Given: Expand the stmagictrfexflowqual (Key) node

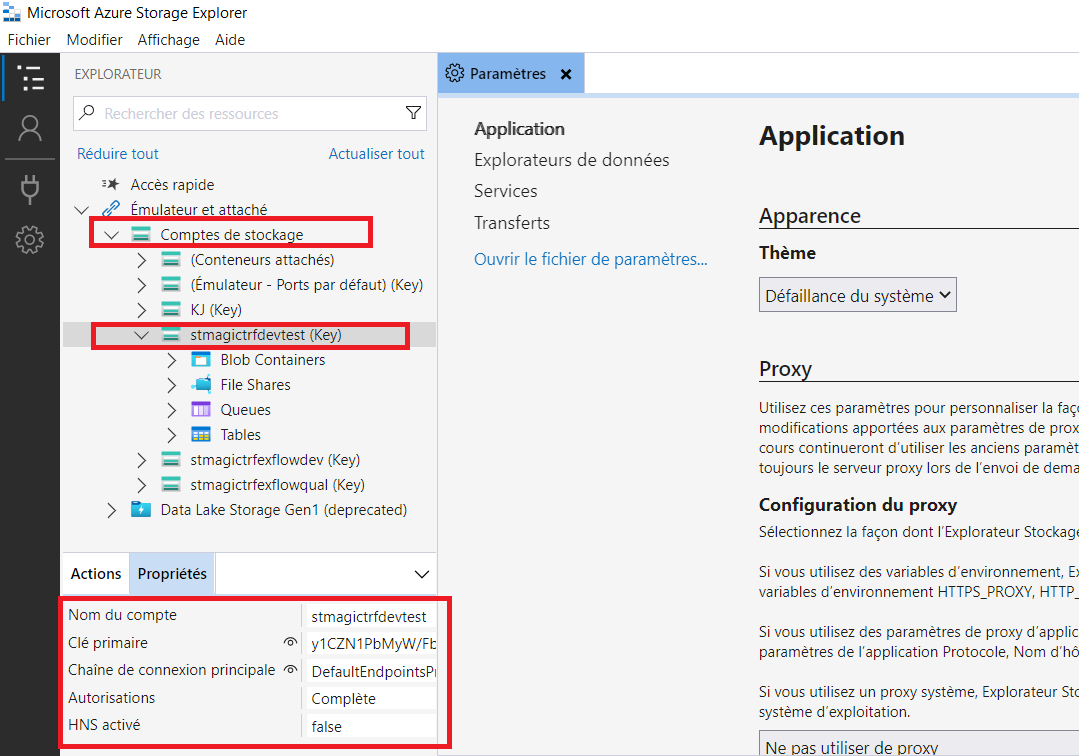Looking at the screenshot, I should tap(141, 485).
